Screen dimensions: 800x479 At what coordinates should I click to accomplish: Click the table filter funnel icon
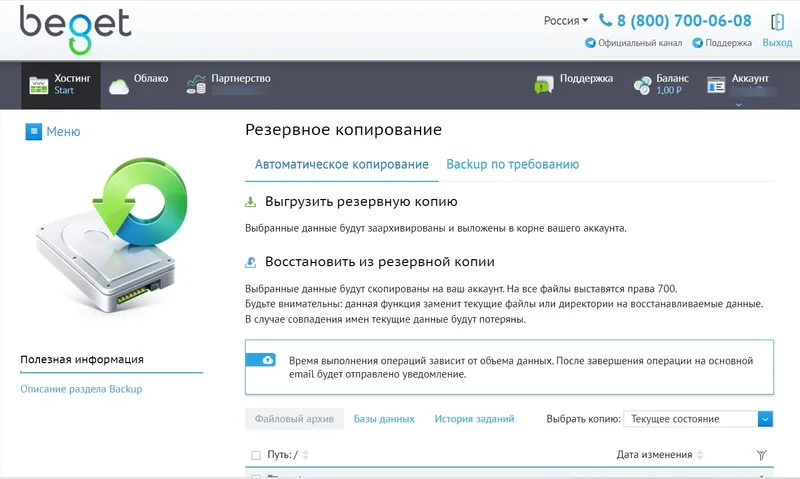[x=761, y=455]
